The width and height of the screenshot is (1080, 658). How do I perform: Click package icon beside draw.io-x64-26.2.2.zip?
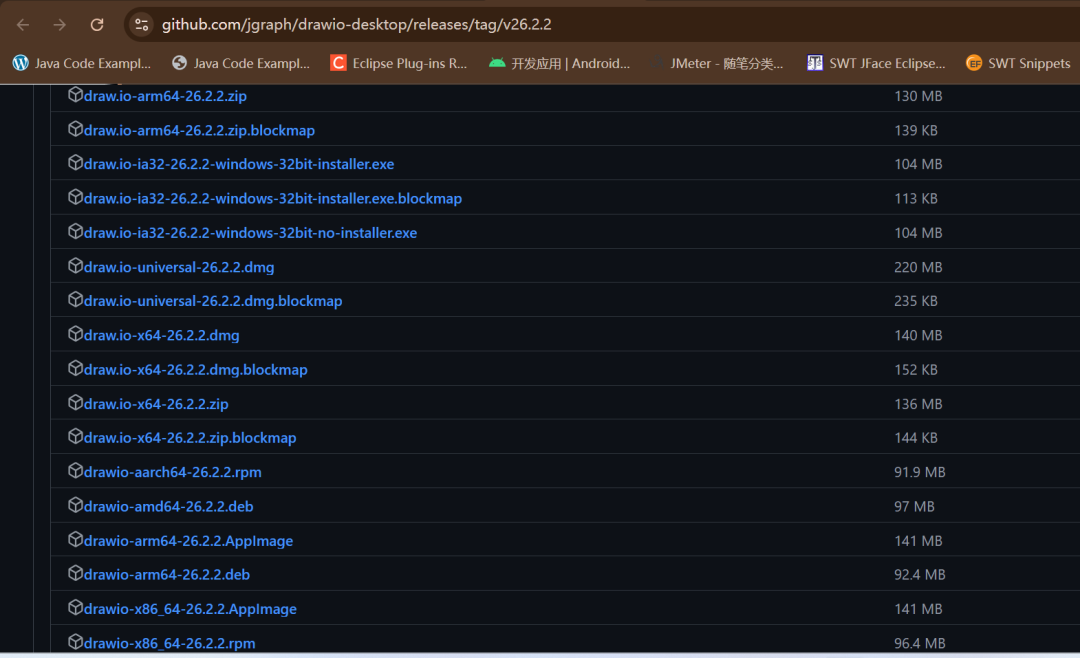coord(75,402)
